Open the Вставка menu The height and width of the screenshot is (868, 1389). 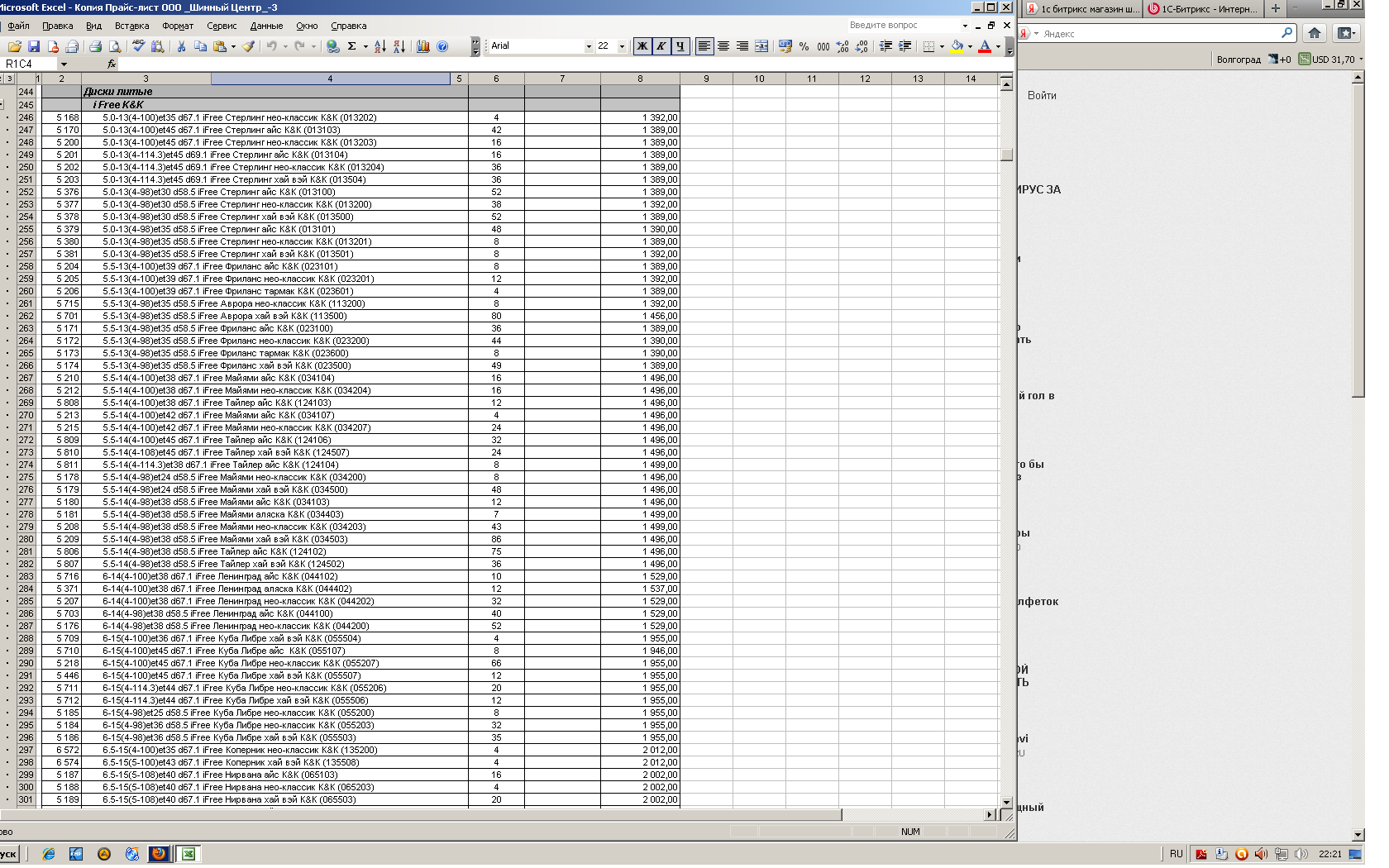click(x=132, y=26)
